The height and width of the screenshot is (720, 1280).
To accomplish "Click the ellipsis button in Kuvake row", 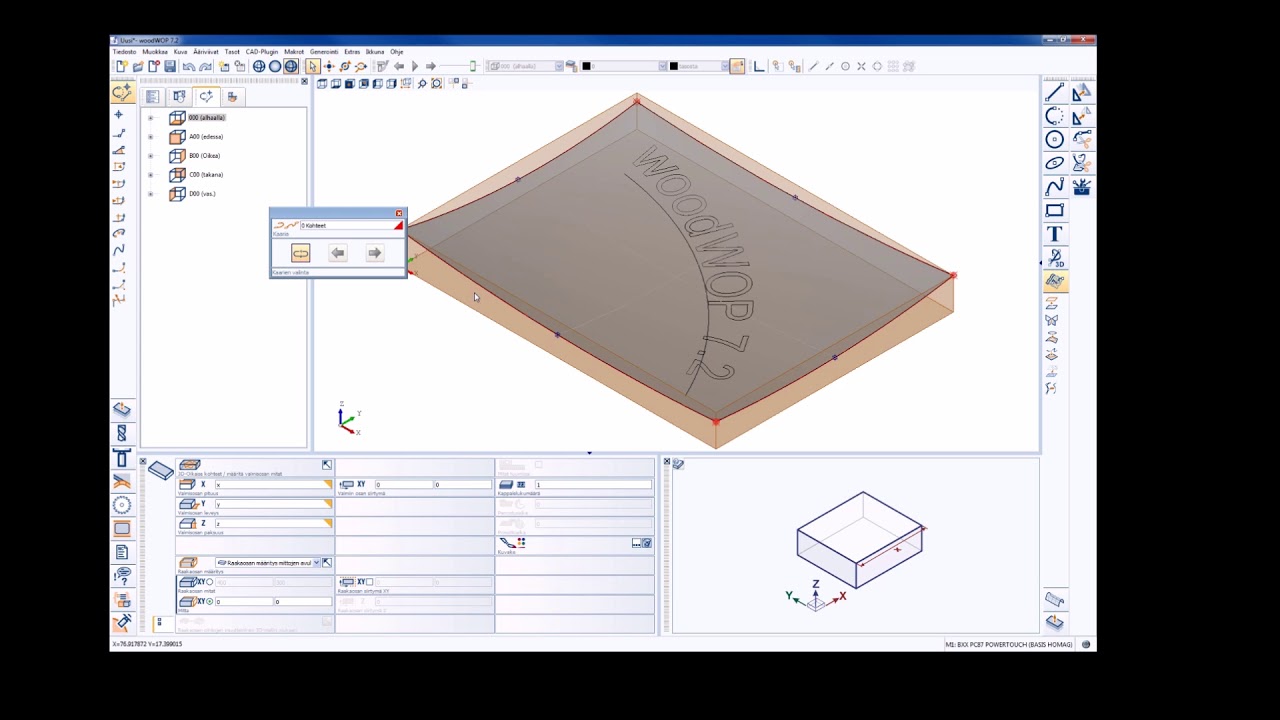I will [636, 543].
